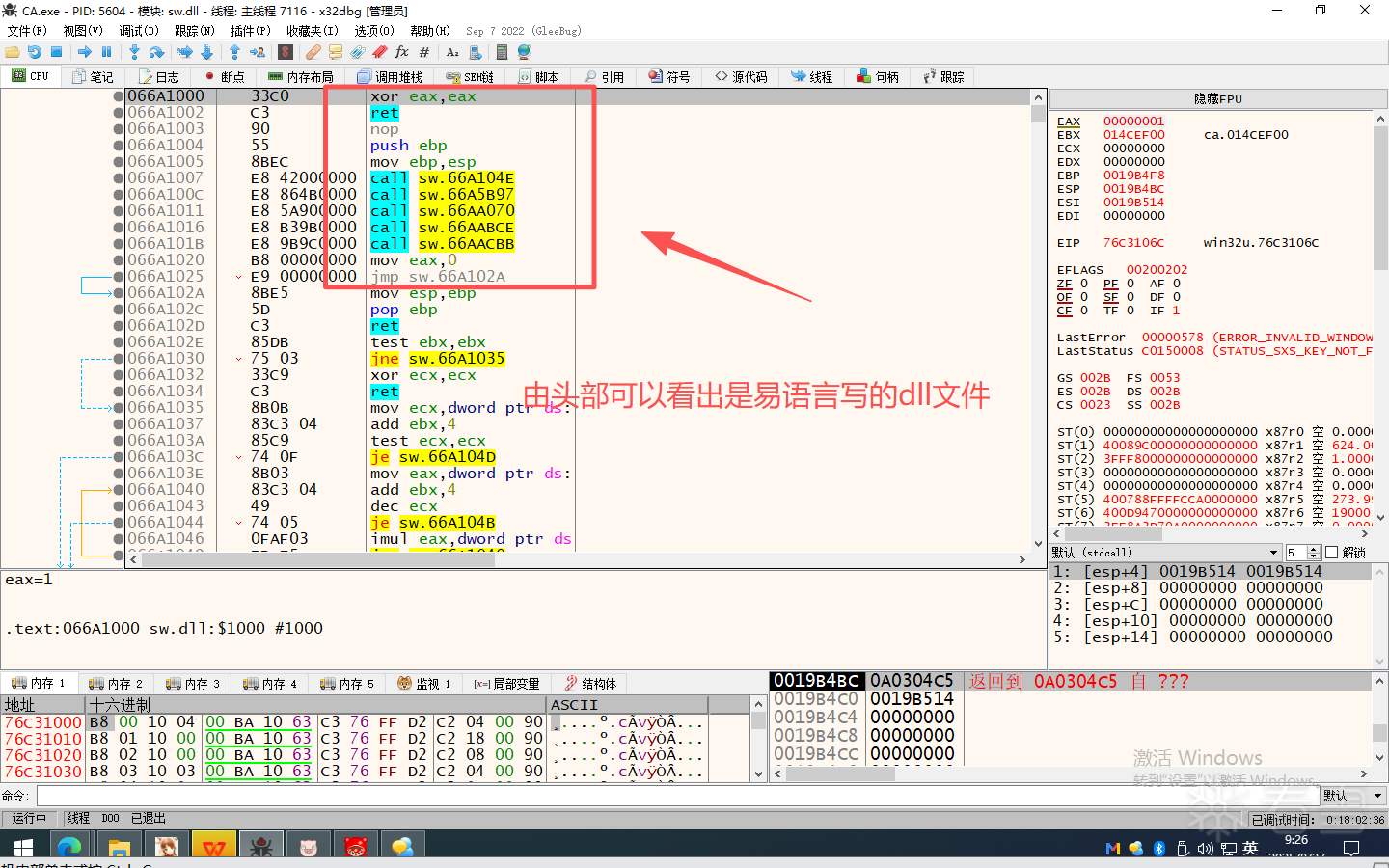Viewport: 1389px width, 868px height.
Task: Toggle the 解锁 checkbox
Action: click(1332, 553)
